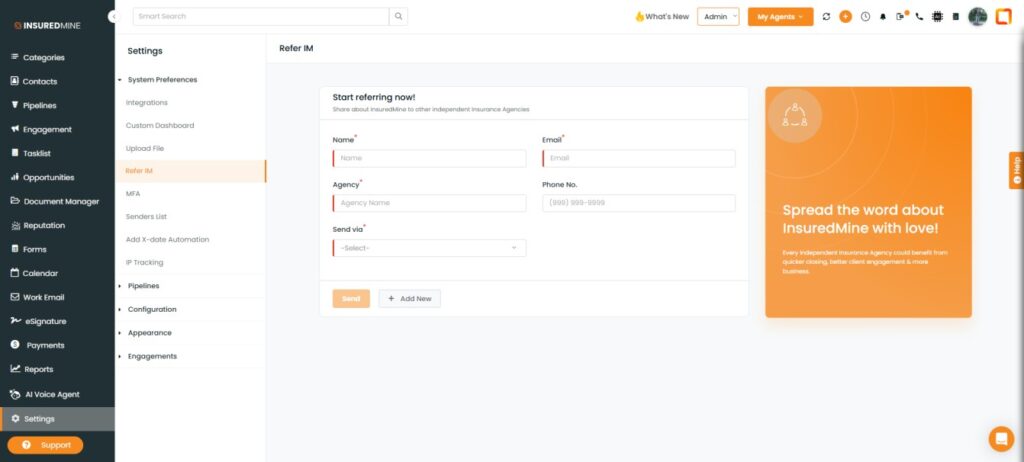The height and width of the screenshot is (462, 1024).
Task: Open the Admin role dropdown
Action: [x=718, y=17]
